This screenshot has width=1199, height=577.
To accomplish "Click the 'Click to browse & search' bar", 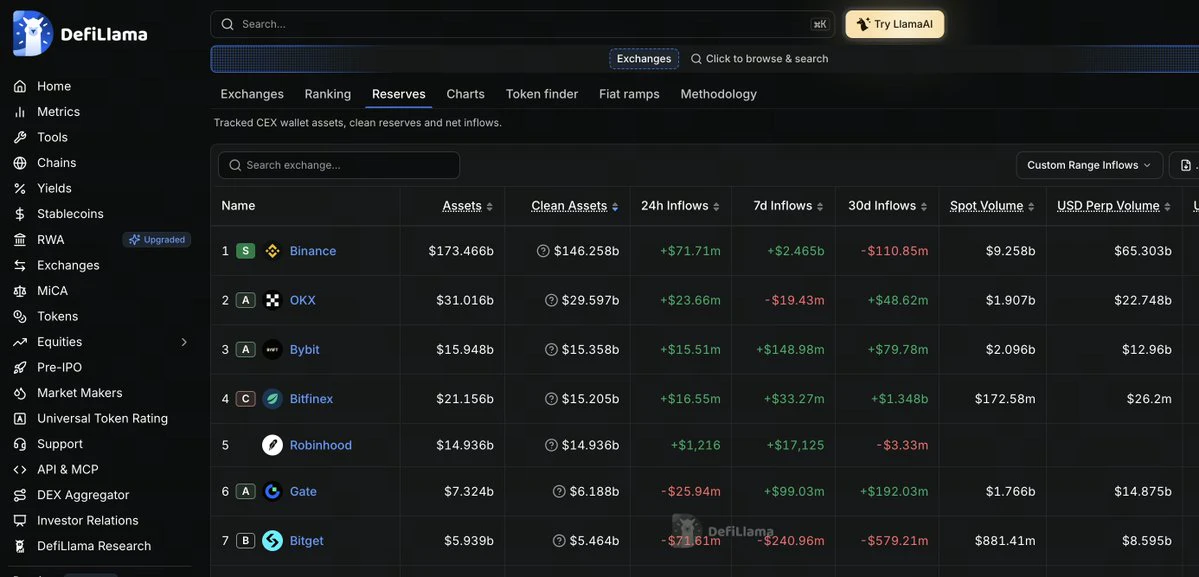I will [x=759, y=59].
